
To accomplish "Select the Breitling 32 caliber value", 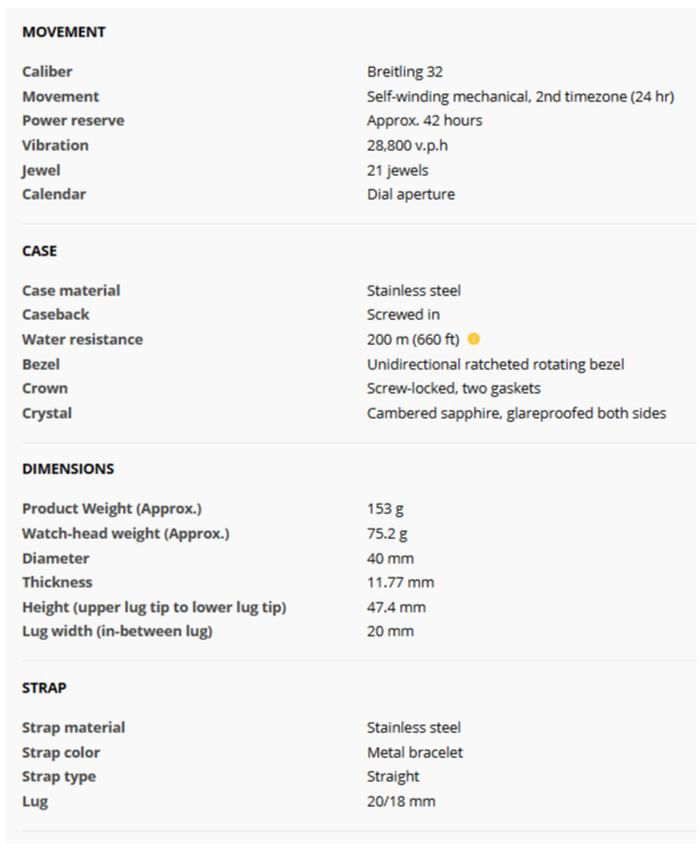I will 405,72.
